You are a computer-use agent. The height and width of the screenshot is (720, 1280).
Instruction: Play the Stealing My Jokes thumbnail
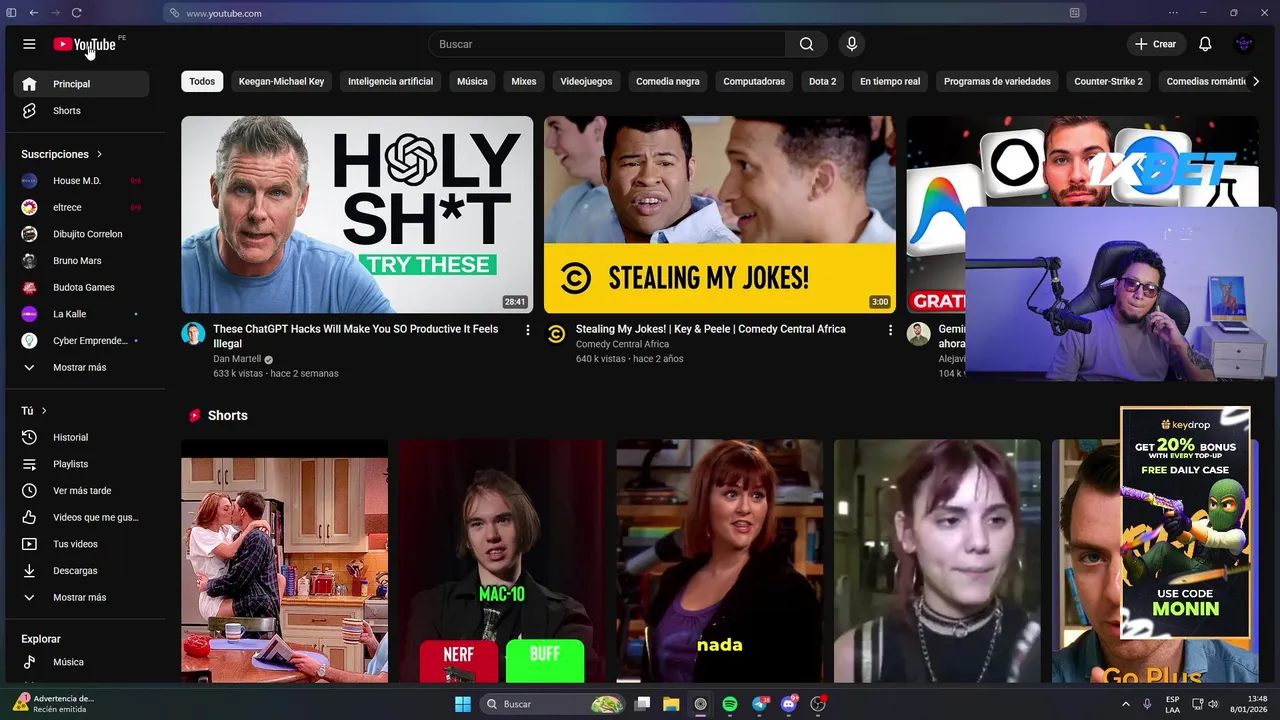[x=720, y=214]
